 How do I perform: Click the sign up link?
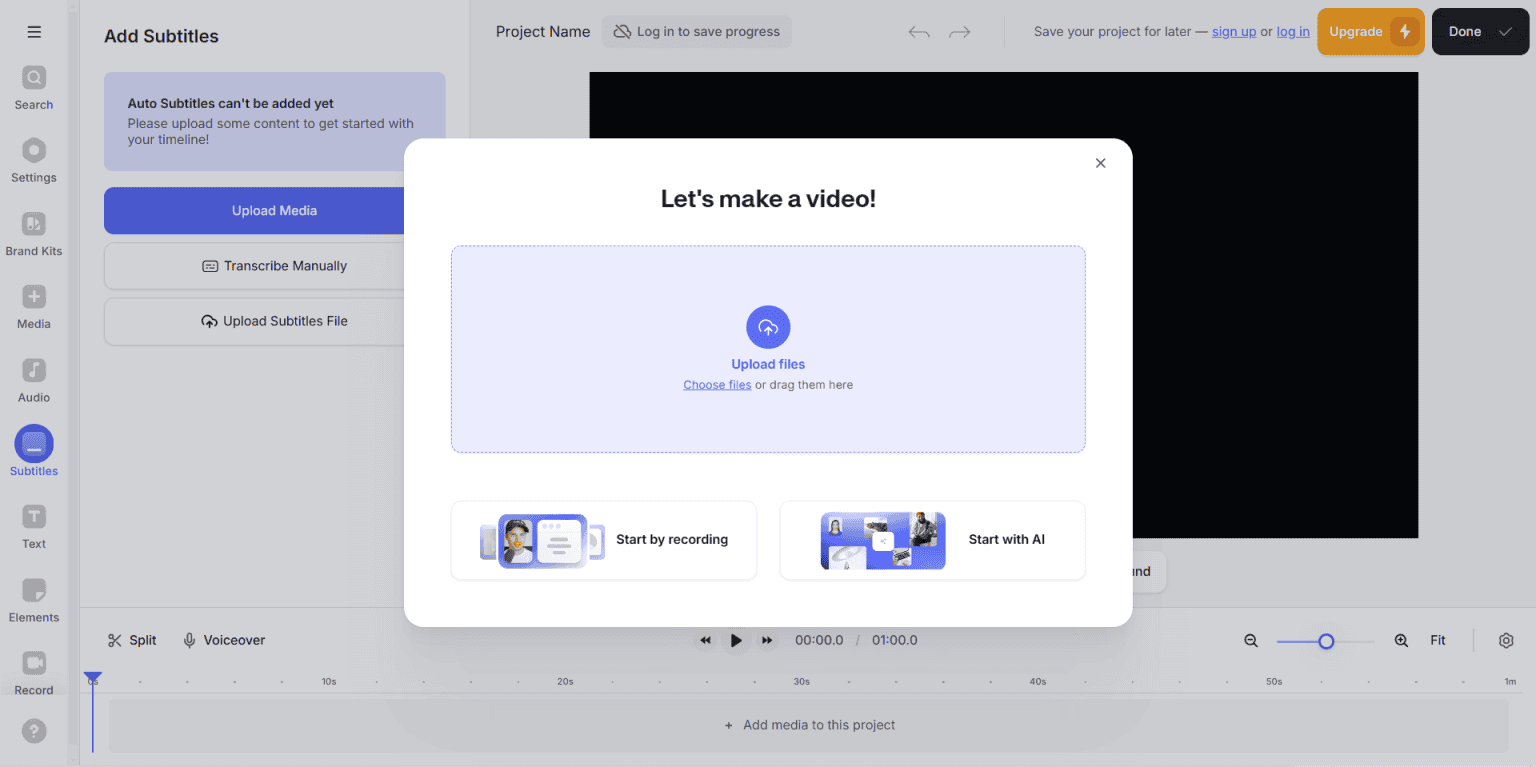[x=1234, y=32]
